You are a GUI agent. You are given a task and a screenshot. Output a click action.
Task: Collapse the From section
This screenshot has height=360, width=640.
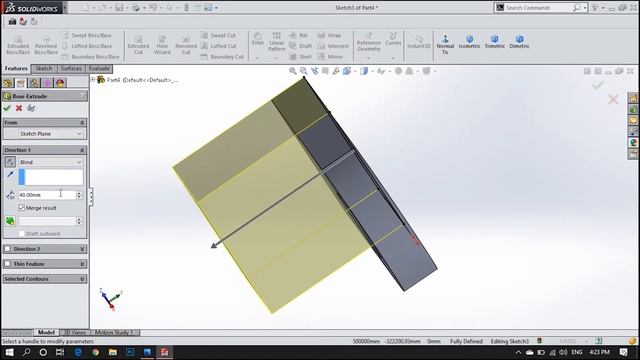[x=82, y=123]
